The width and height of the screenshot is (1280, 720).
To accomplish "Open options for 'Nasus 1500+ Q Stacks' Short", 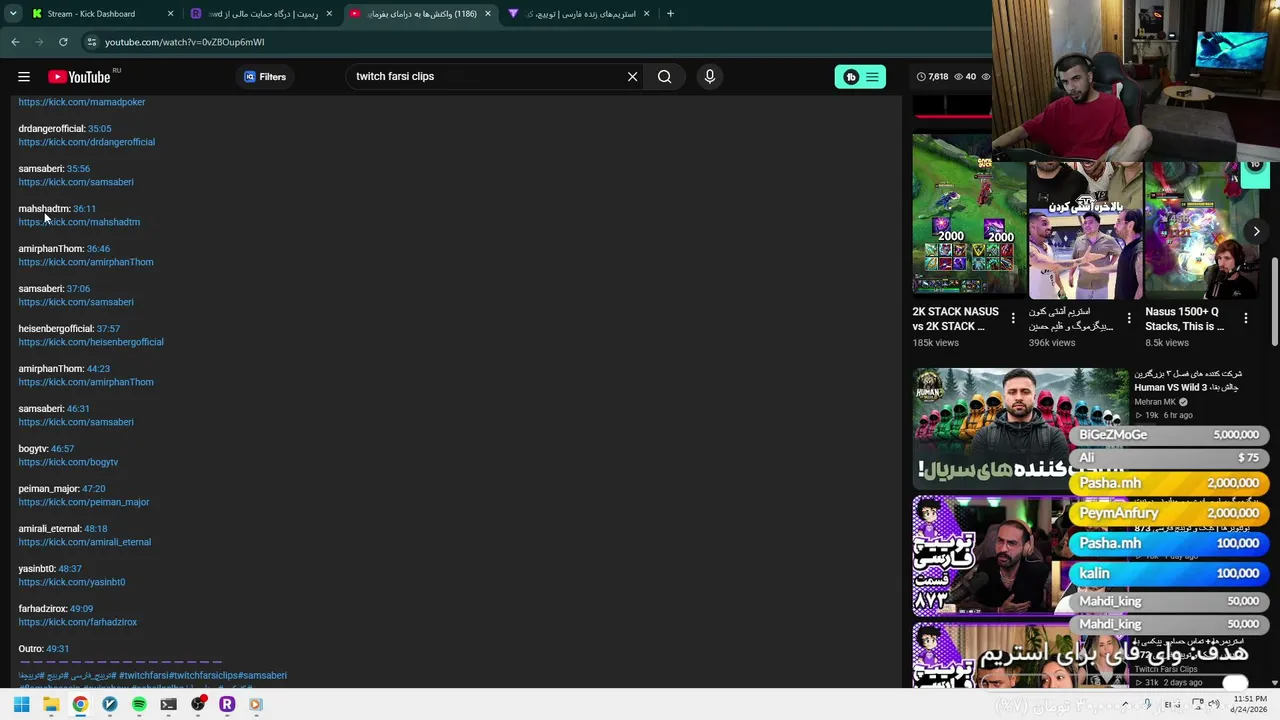I will click(1246, 319).
